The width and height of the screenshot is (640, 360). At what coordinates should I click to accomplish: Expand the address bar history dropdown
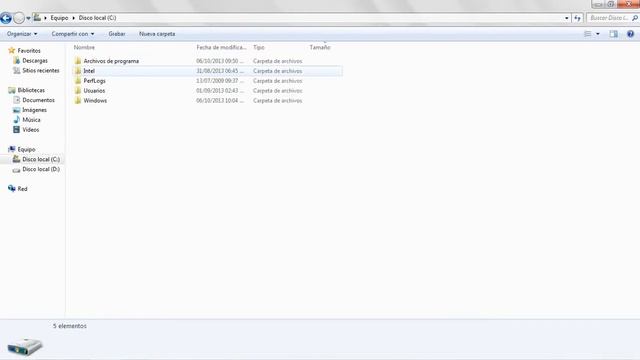click(567, 18)
